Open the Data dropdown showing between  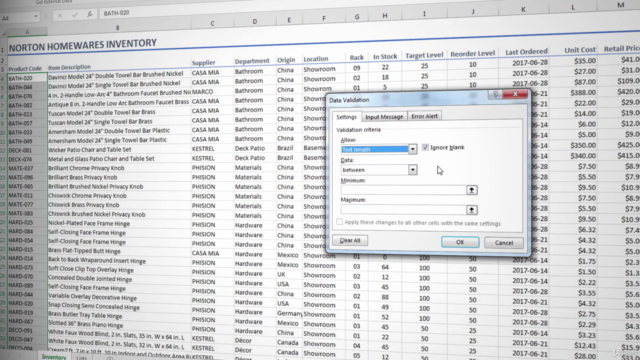click(412, 170)
